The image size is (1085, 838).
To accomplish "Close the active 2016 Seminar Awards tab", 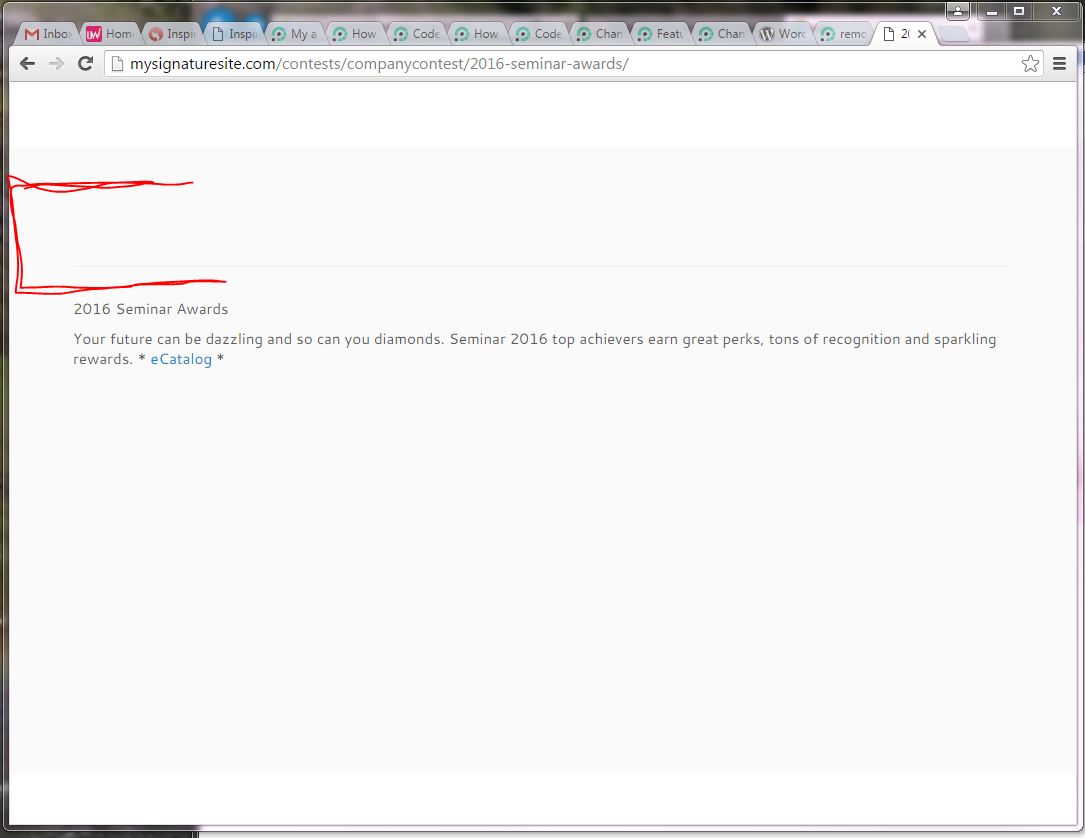I will click(x=922, y=34).
